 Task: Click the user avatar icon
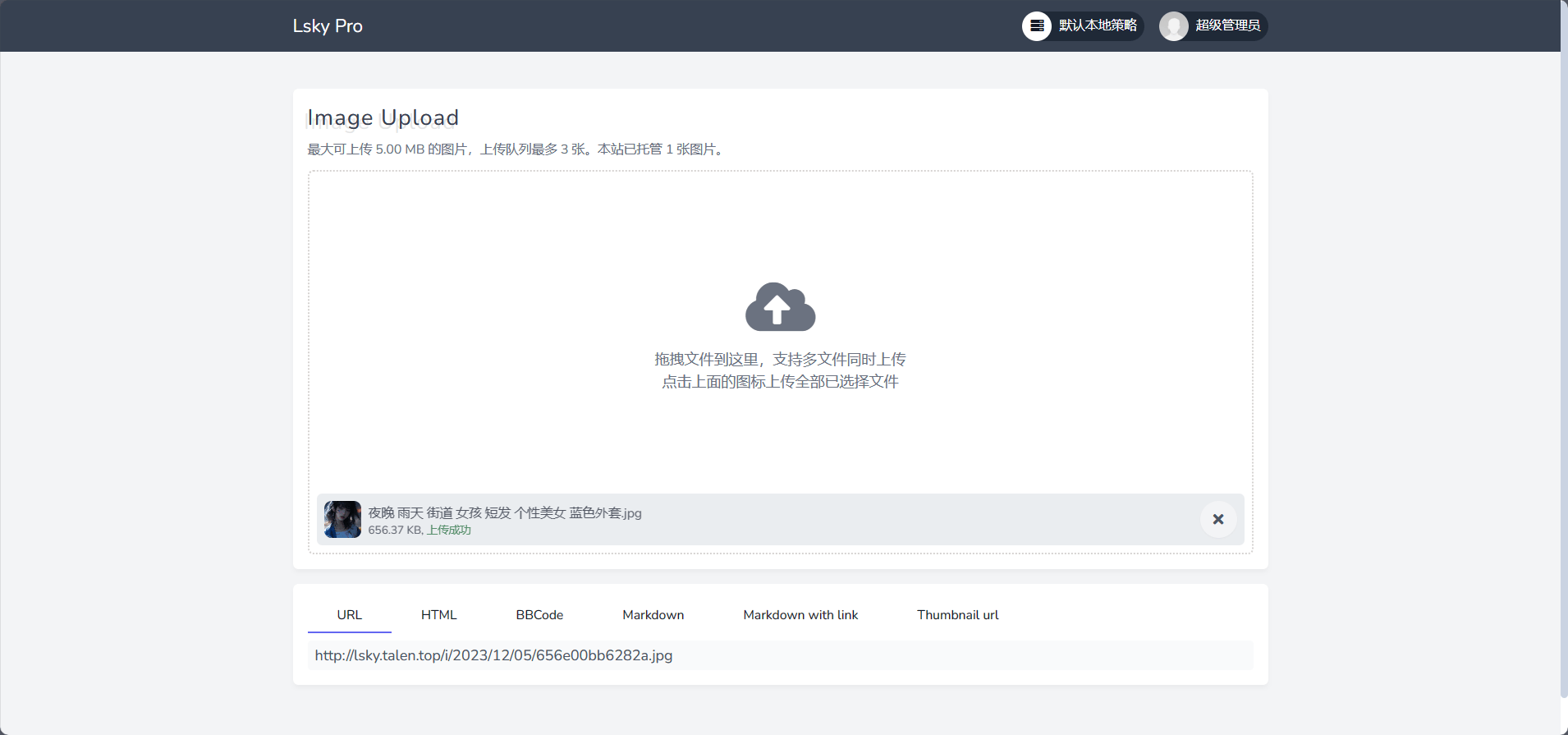click(x=1173, y=26)
